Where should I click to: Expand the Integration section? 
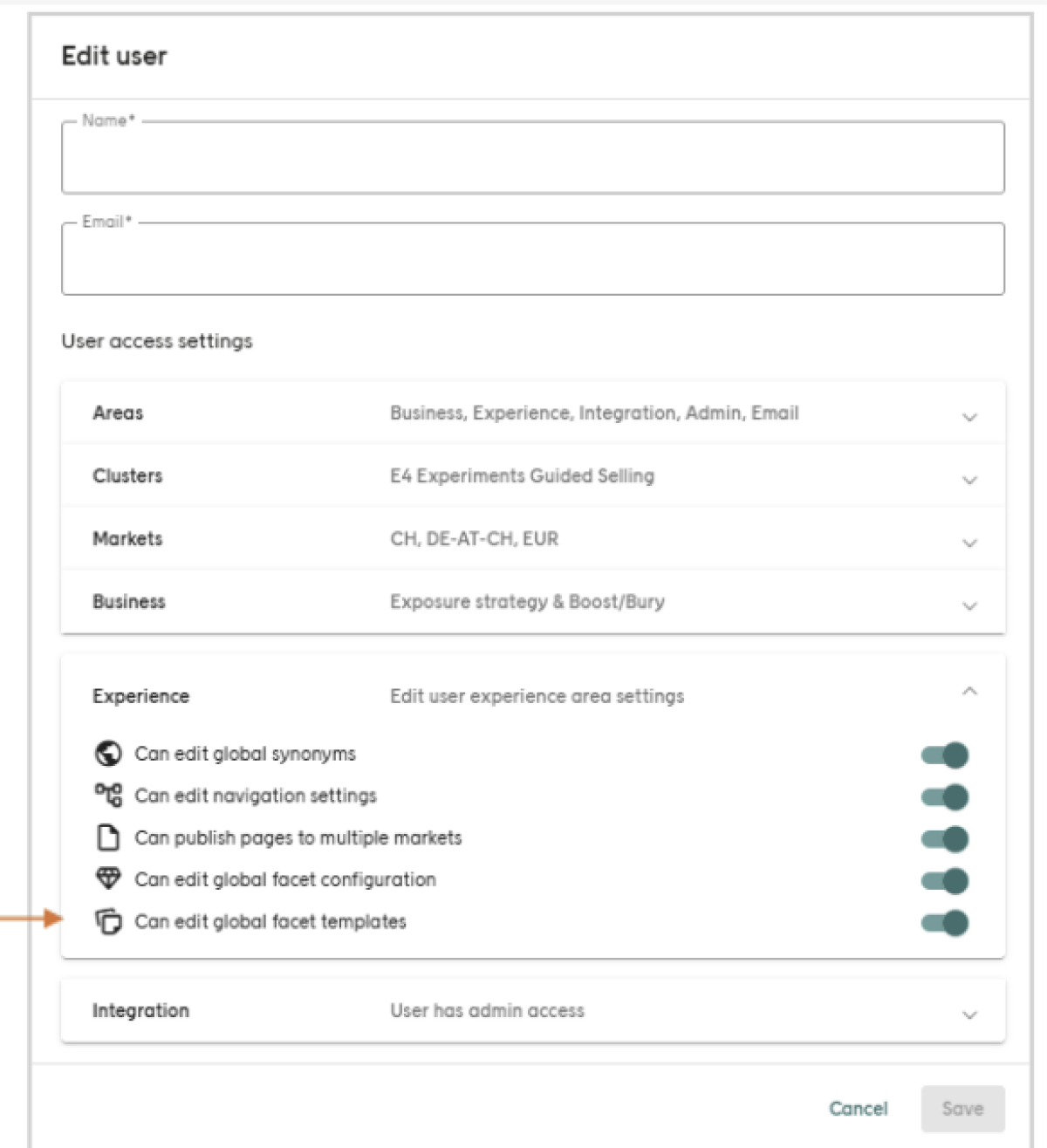pyautogui.click(x=969, y=1015)
